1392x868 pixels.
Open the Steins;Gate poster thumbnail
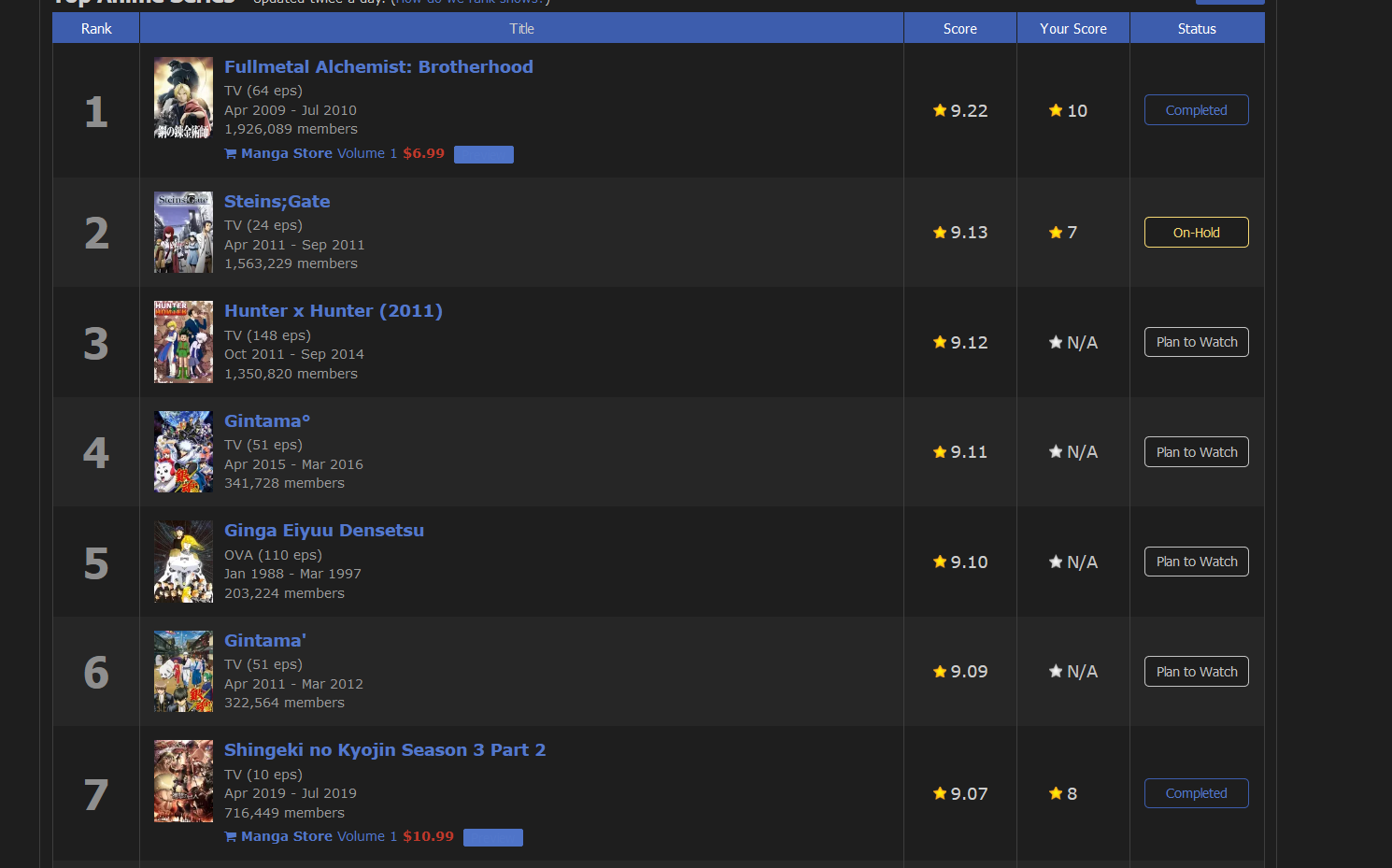pyautogui.click(x=183, y=233)
